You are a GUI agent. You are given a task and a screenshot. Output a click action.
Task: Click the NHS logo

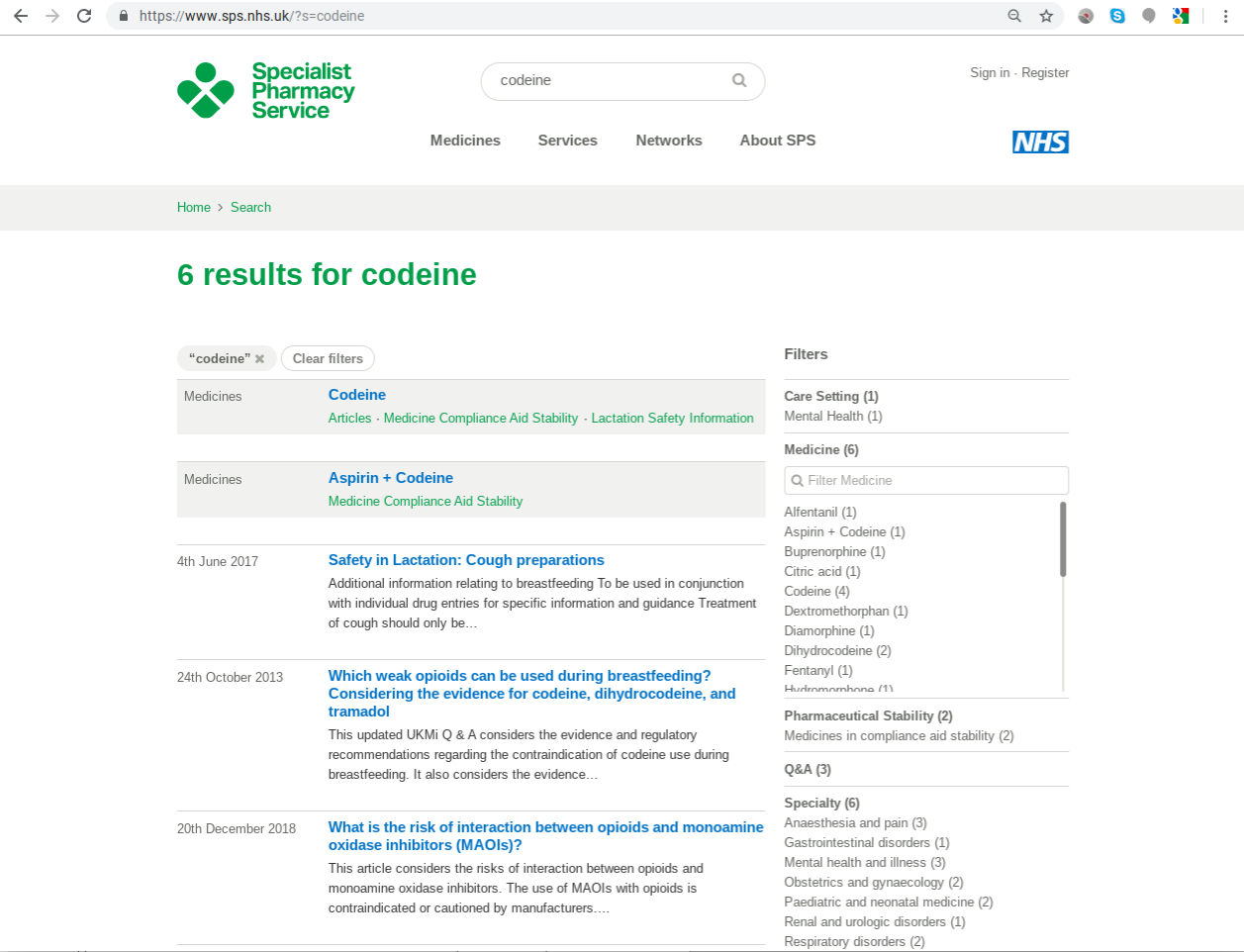1040,143
